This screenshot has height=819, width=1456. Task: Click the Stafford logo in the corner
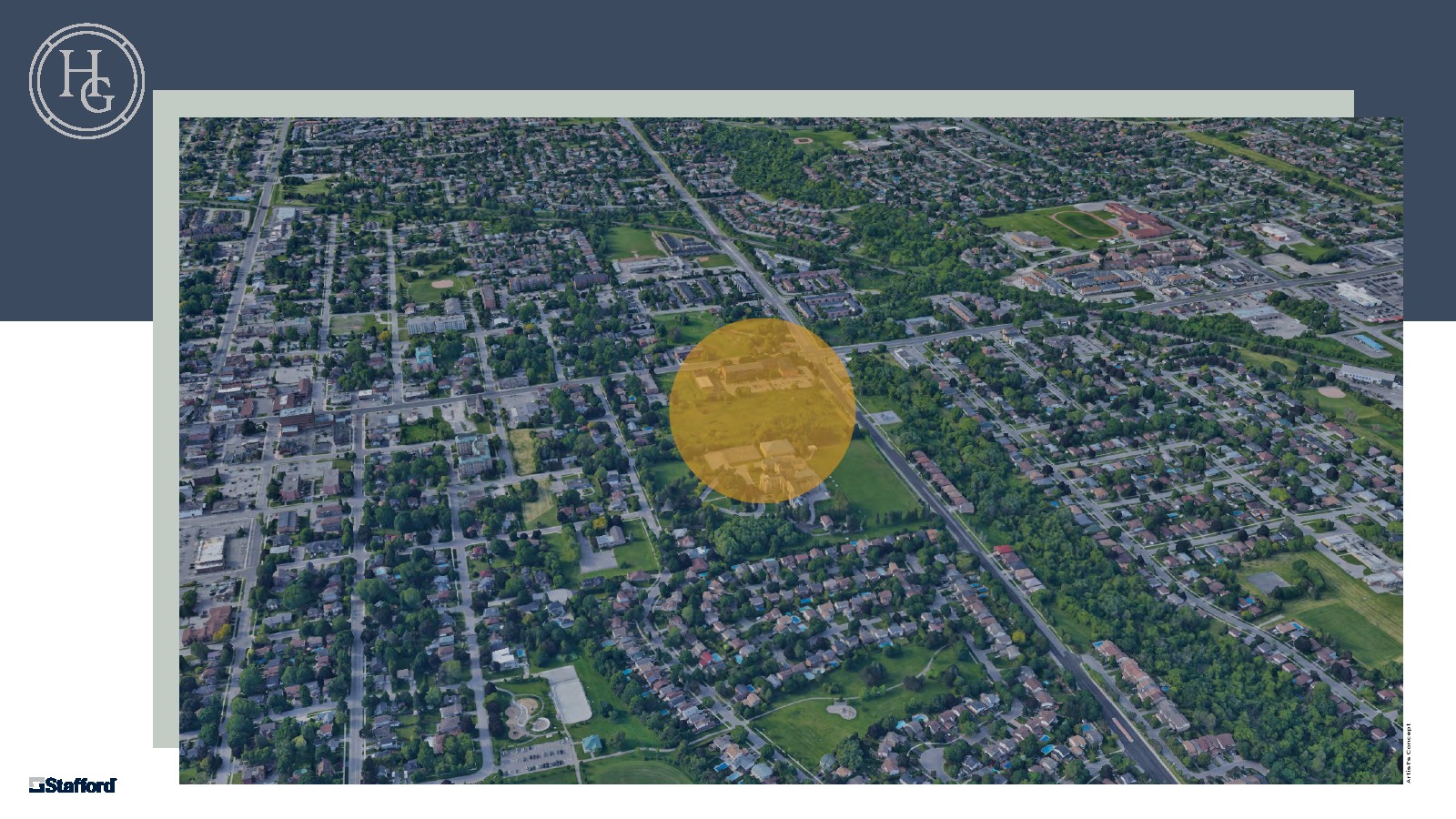pos(73,784)
